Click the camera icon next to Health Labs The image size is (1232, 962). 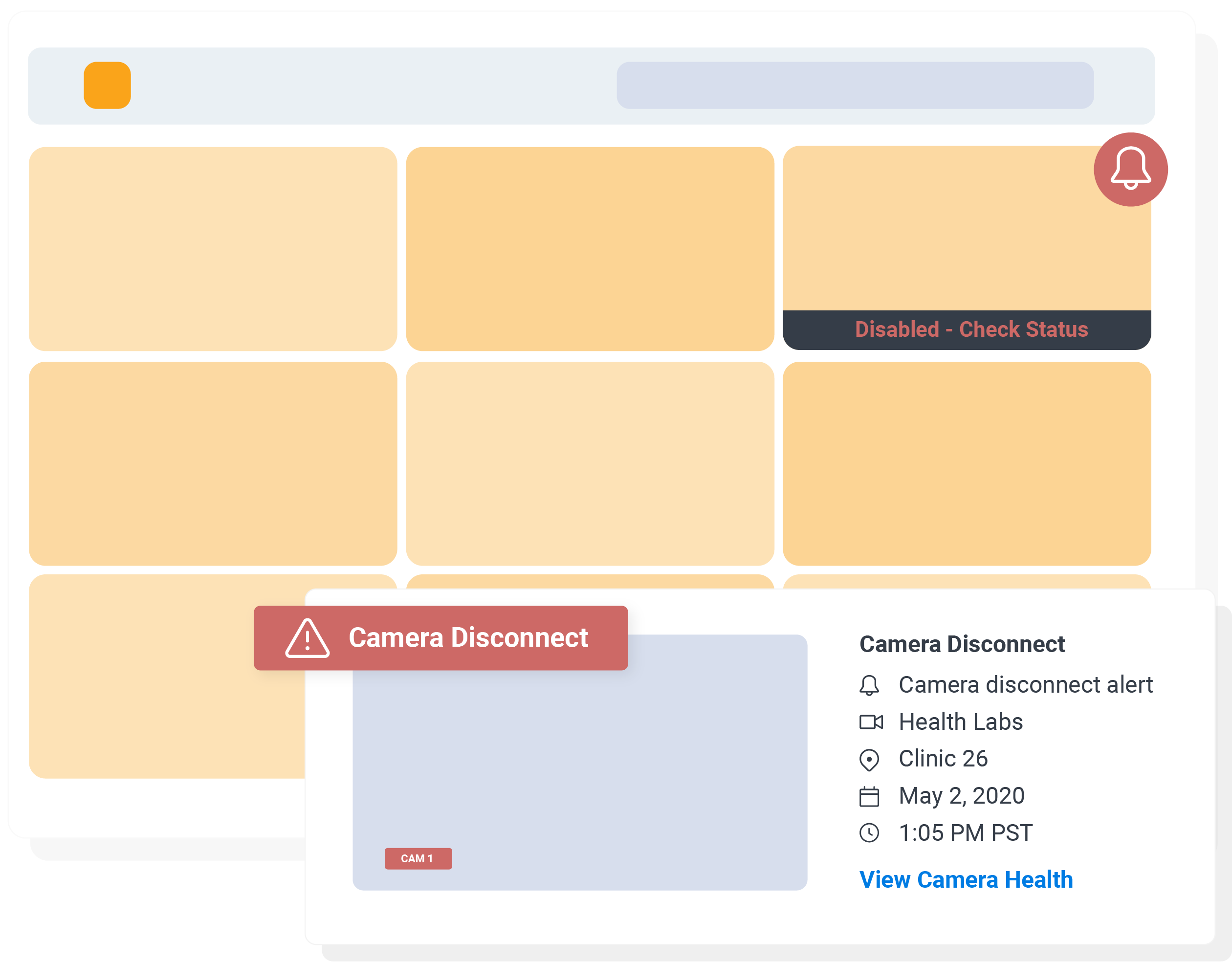(x=871, y=722)
